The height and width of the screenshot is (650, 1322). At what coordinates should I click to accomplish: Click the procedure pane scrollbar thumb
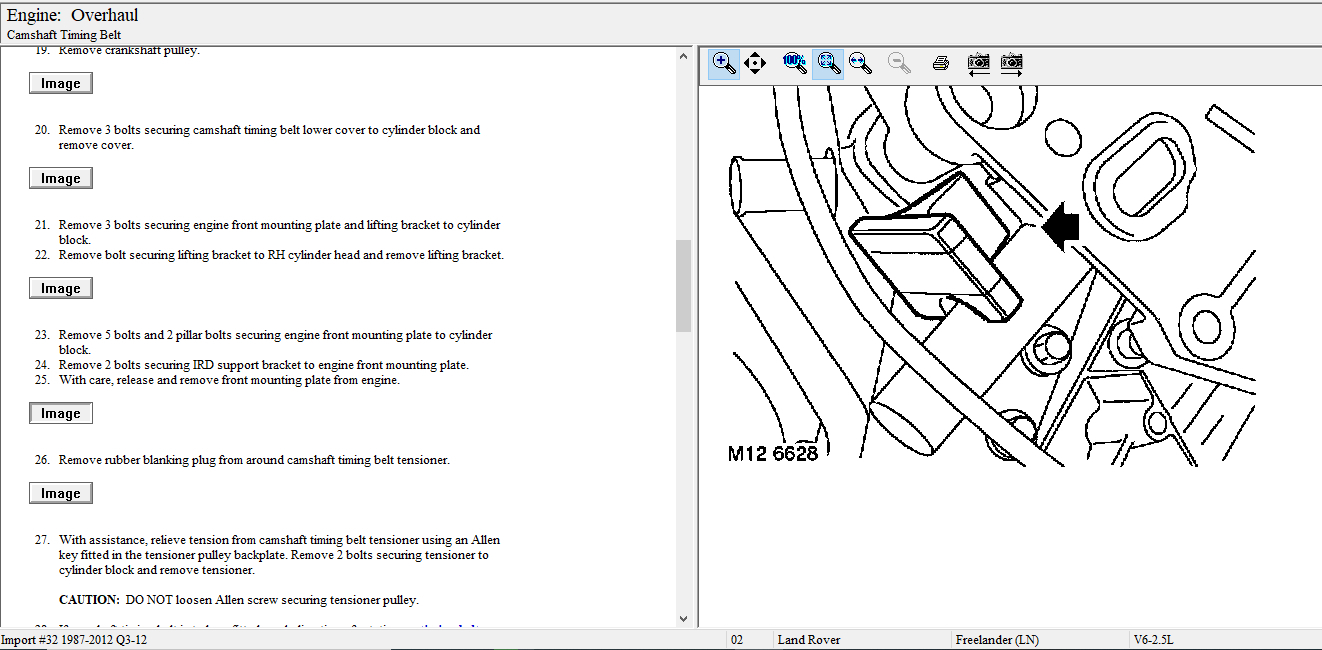point(684,285)
